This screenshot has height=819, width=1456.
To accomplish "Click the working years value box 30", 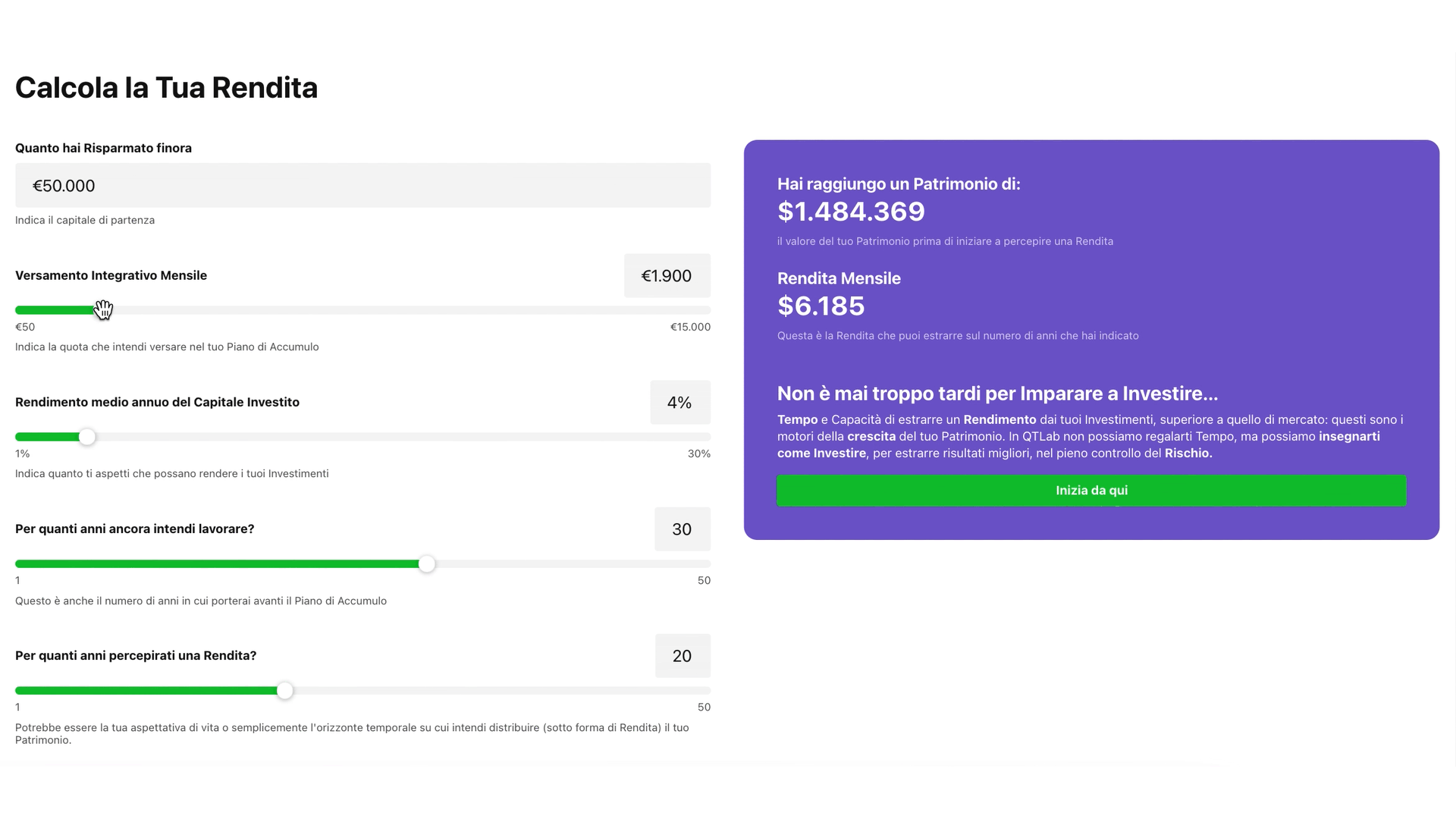I will (682, 529).
